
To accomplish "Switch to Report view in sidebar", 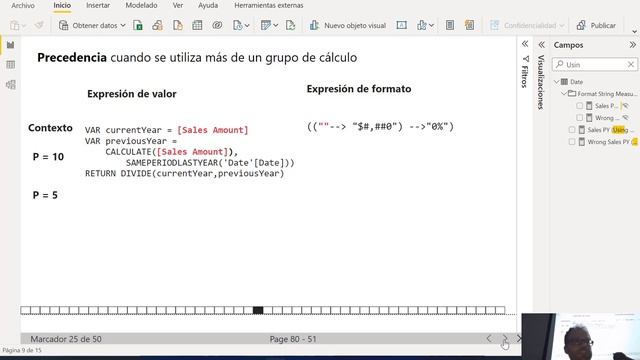I will (x=11, y=45).
